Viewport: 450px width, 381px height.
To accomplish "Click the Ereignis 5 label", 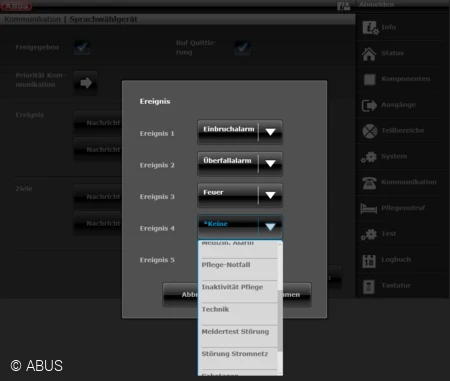I will tap(157, 260).
